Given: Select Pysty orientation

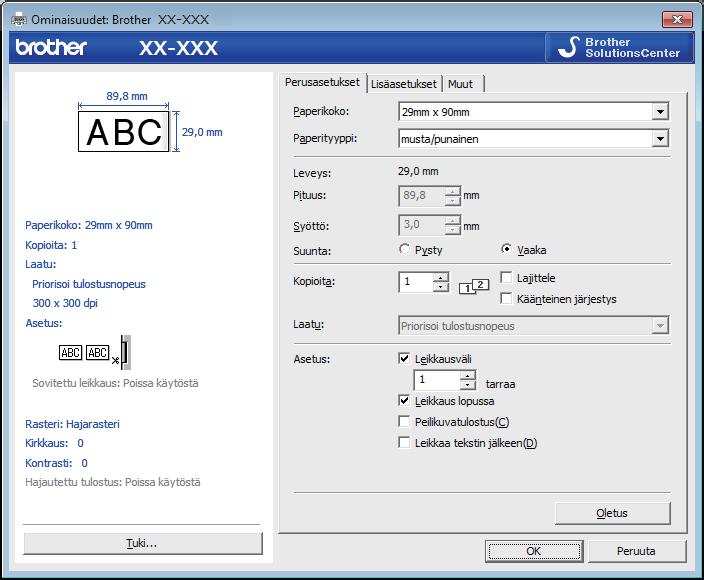Looking at the screenshot, I should [404, 249].
